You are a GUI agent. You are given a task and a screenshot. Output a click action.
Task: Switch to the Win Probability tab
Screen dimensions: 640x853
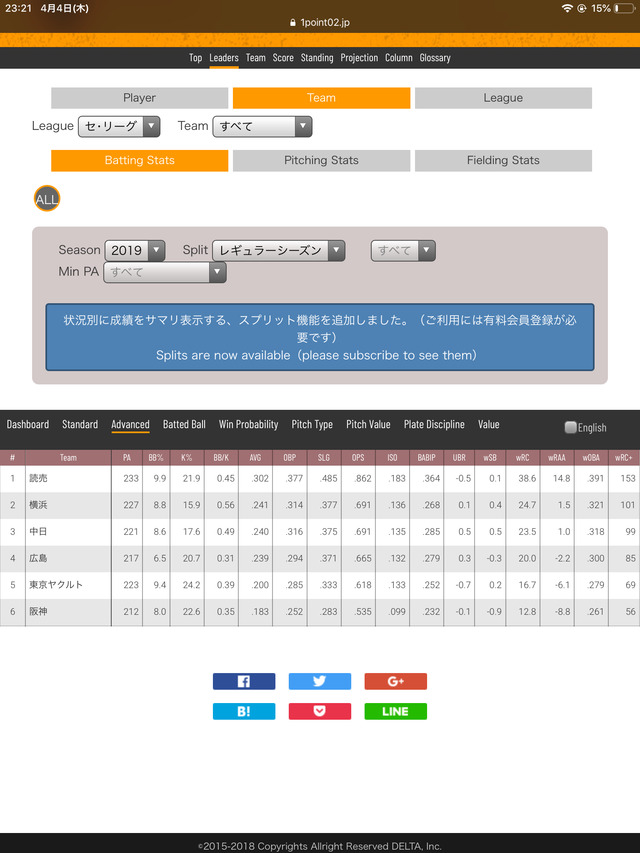pyautogui.click(x=248, y=424)
